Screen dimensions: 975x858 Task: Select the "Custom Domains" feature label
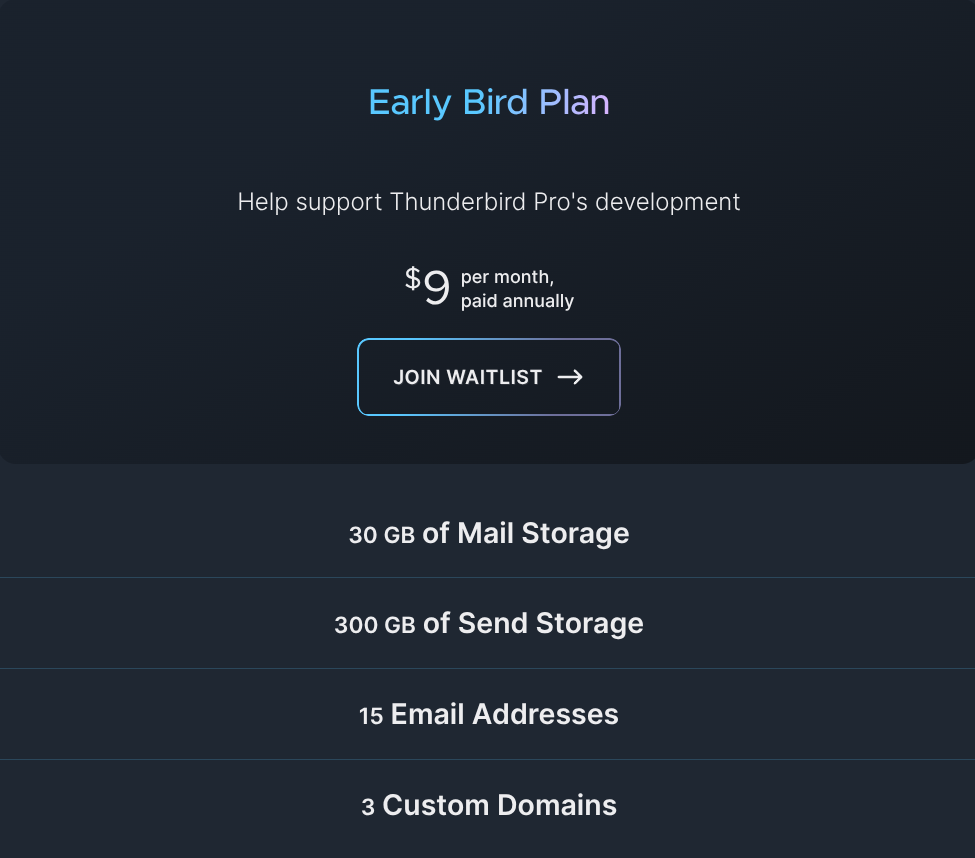[x=499, y=805]
